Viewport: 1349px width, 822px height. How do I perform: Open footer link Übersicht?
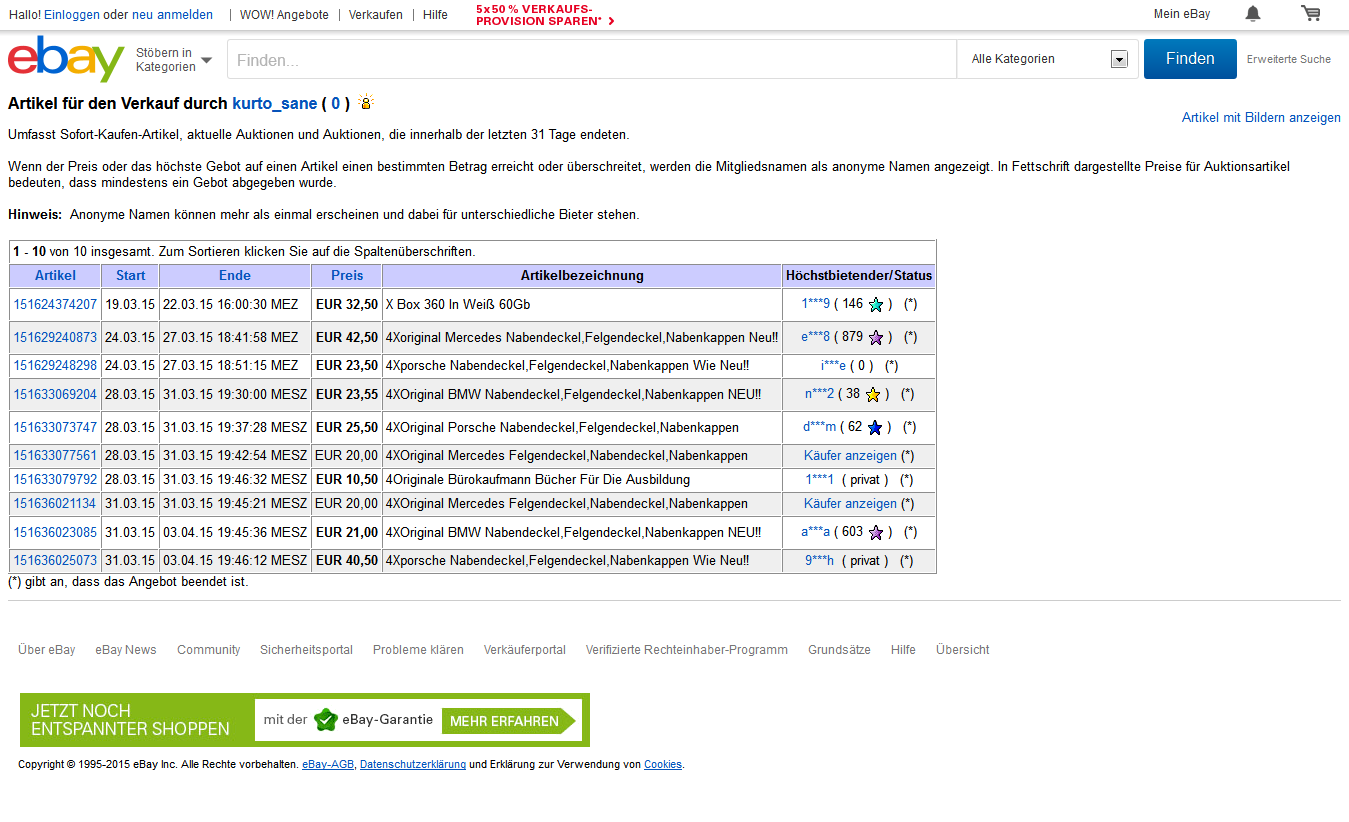[963, 650]
